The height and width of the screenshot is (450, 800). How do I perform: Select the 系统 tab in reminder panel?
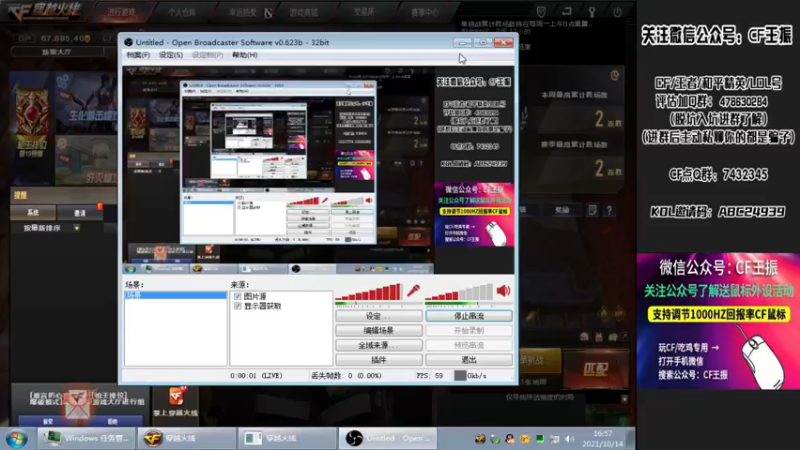[33, 213]
